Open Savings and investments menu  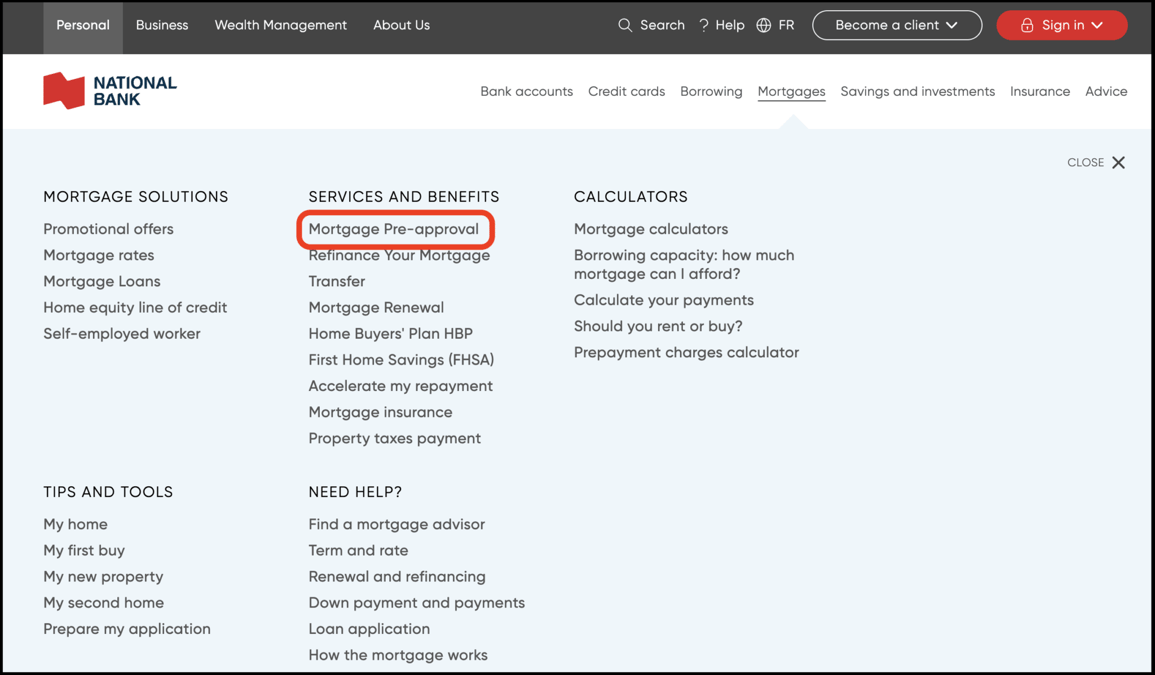(x=917, y=91)
